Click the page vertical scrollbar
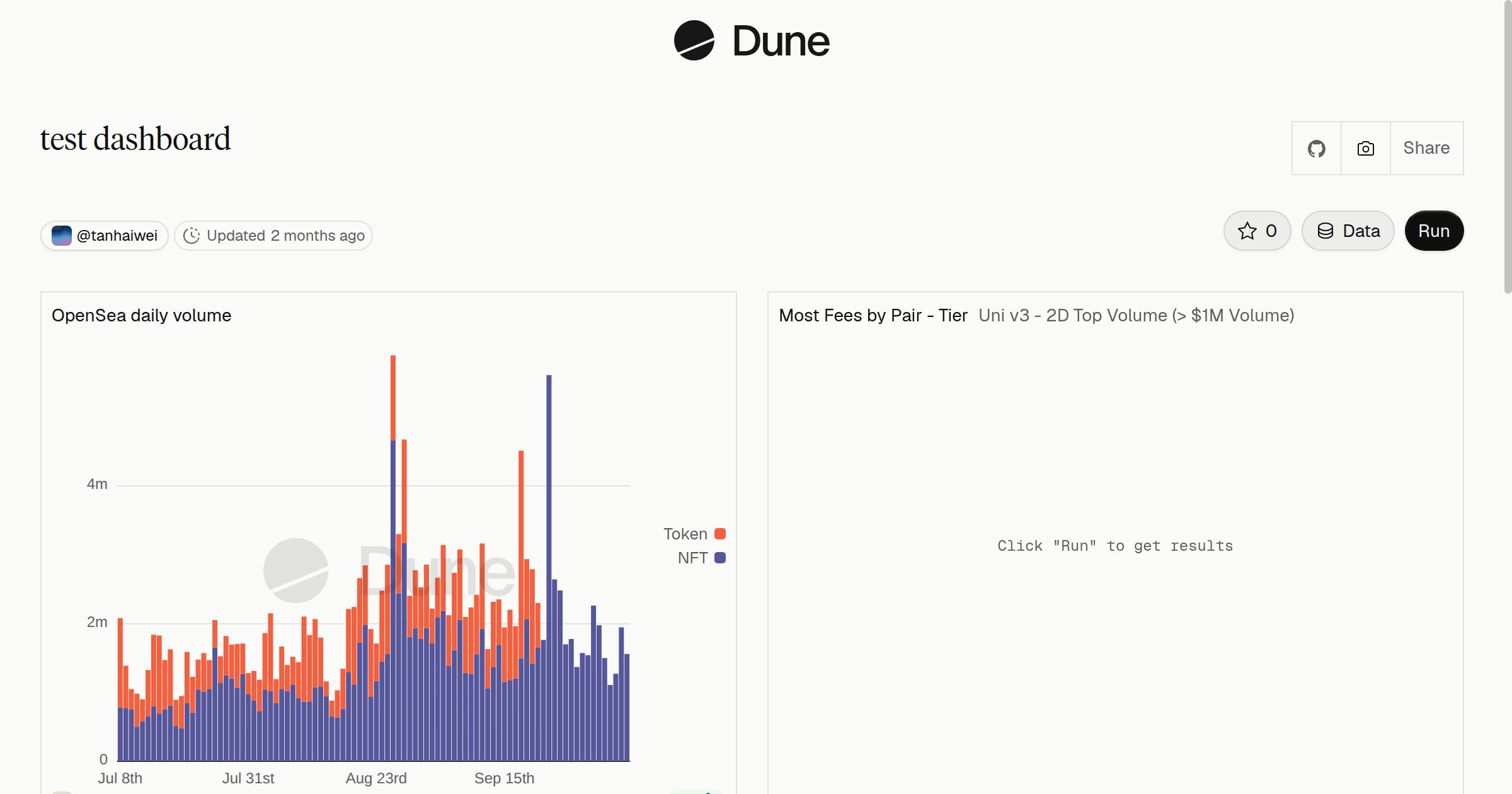This screenshot has width=1512, height=794. pyautogui.click(x=1508, y=147)
